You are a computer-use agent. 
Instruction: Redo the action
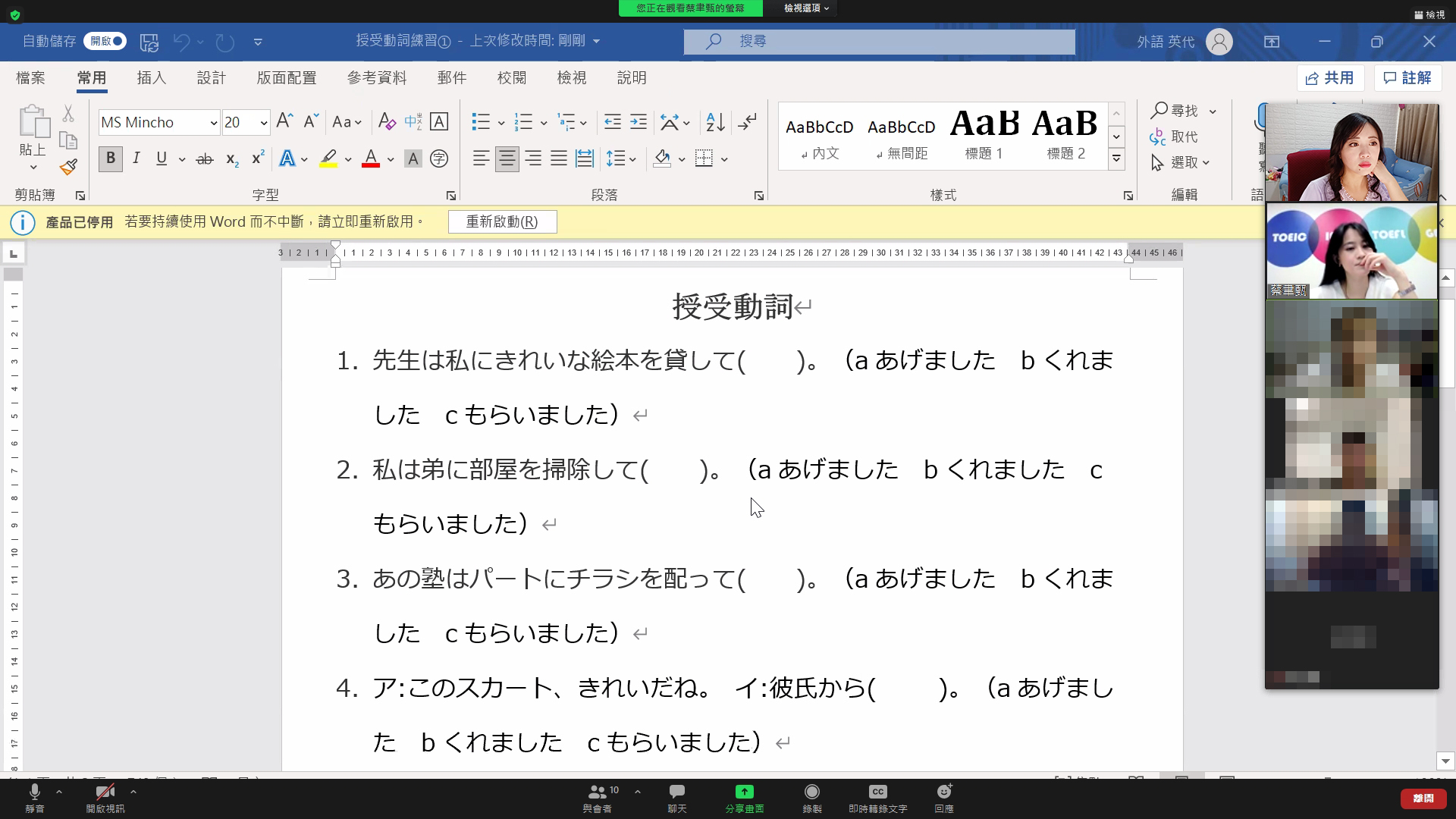225,42
